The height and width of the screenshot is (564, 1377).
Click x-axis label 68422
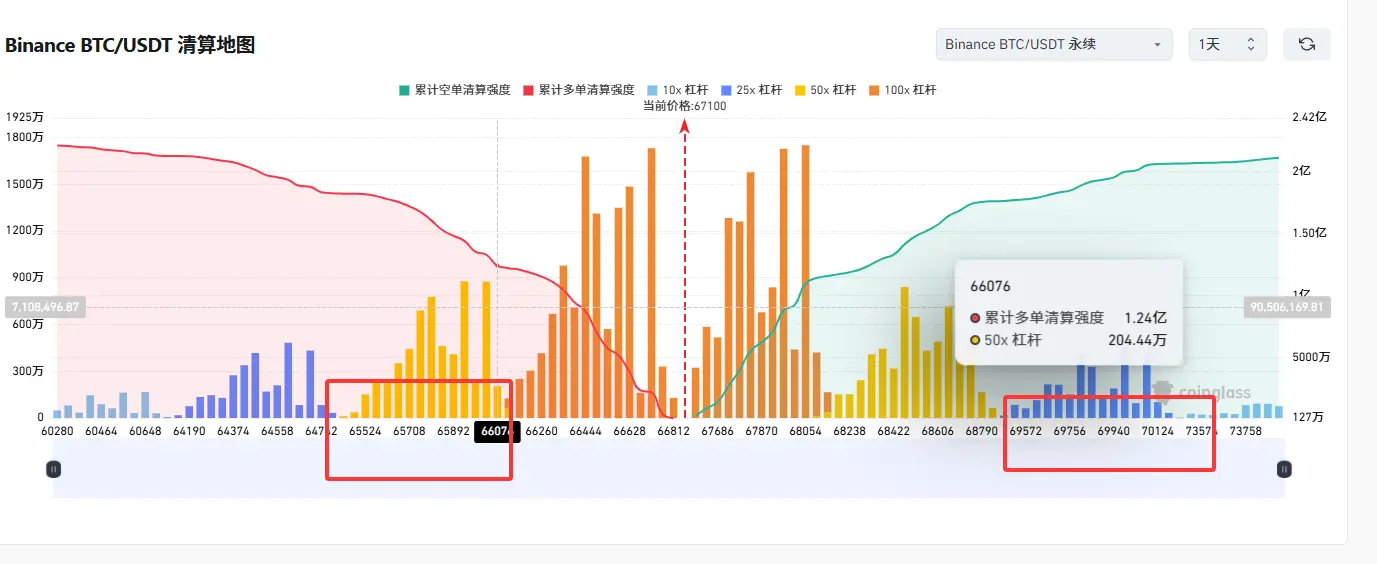pos(893,431)
